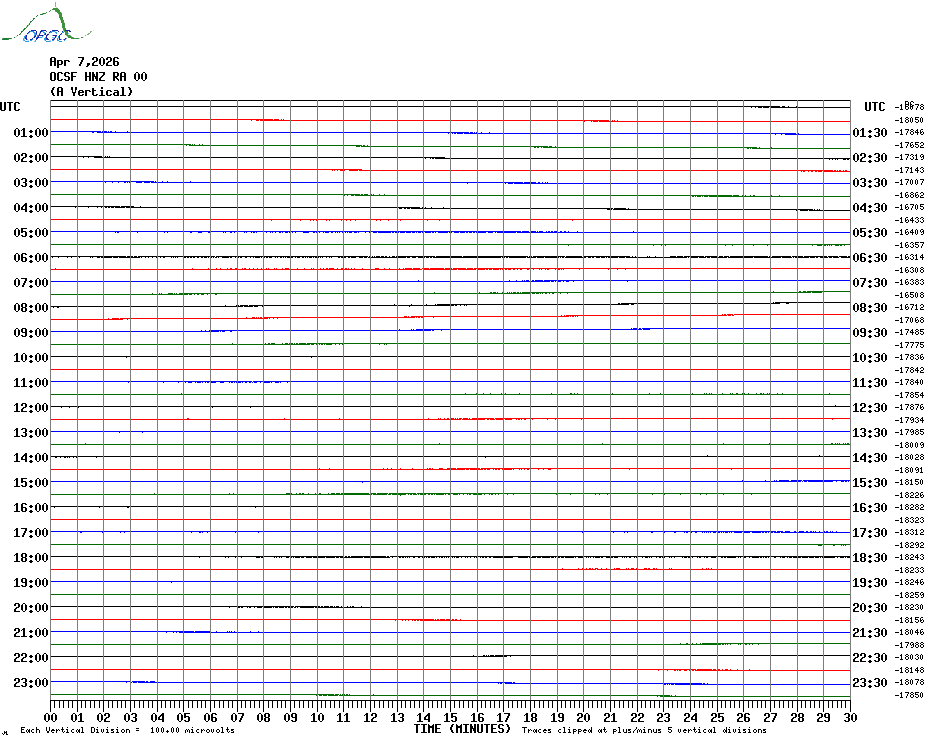Click the 15:30 label on the right
930x744 pixels.
point(870,482)
